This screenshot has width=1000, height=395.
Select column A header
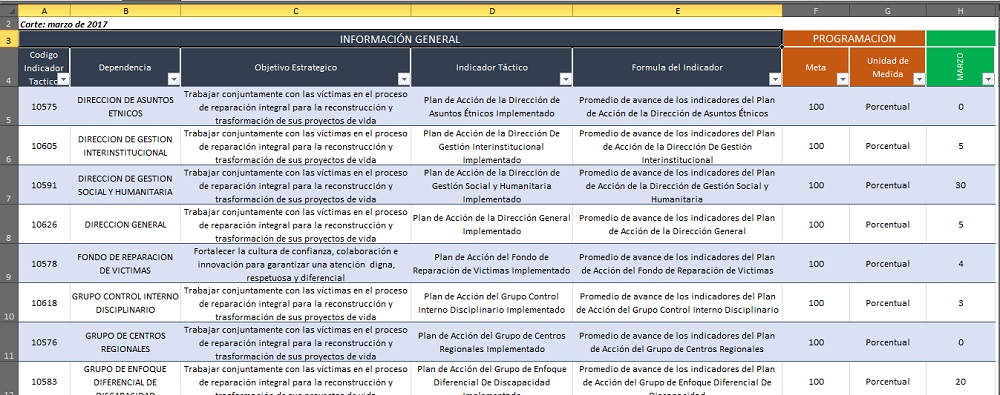pyautogui.click(x=44, y=11)
